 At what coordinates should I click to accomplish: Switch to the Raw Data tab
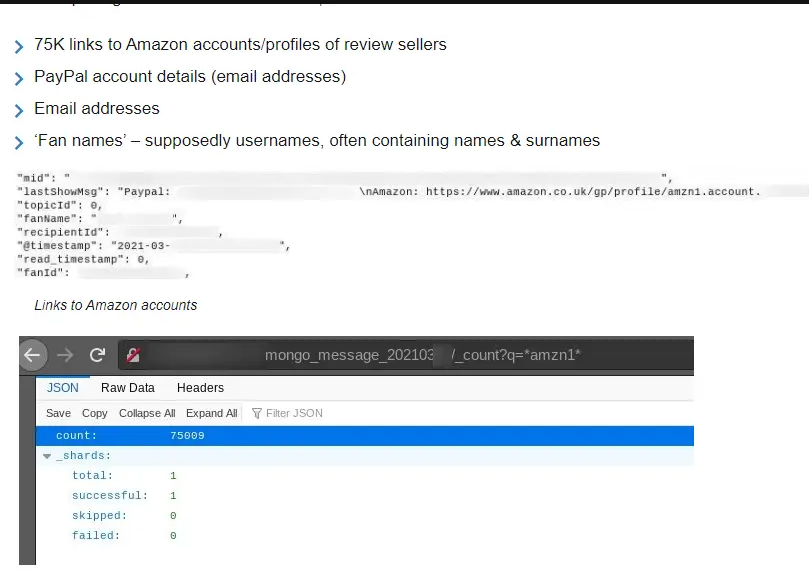pos(128,388)
